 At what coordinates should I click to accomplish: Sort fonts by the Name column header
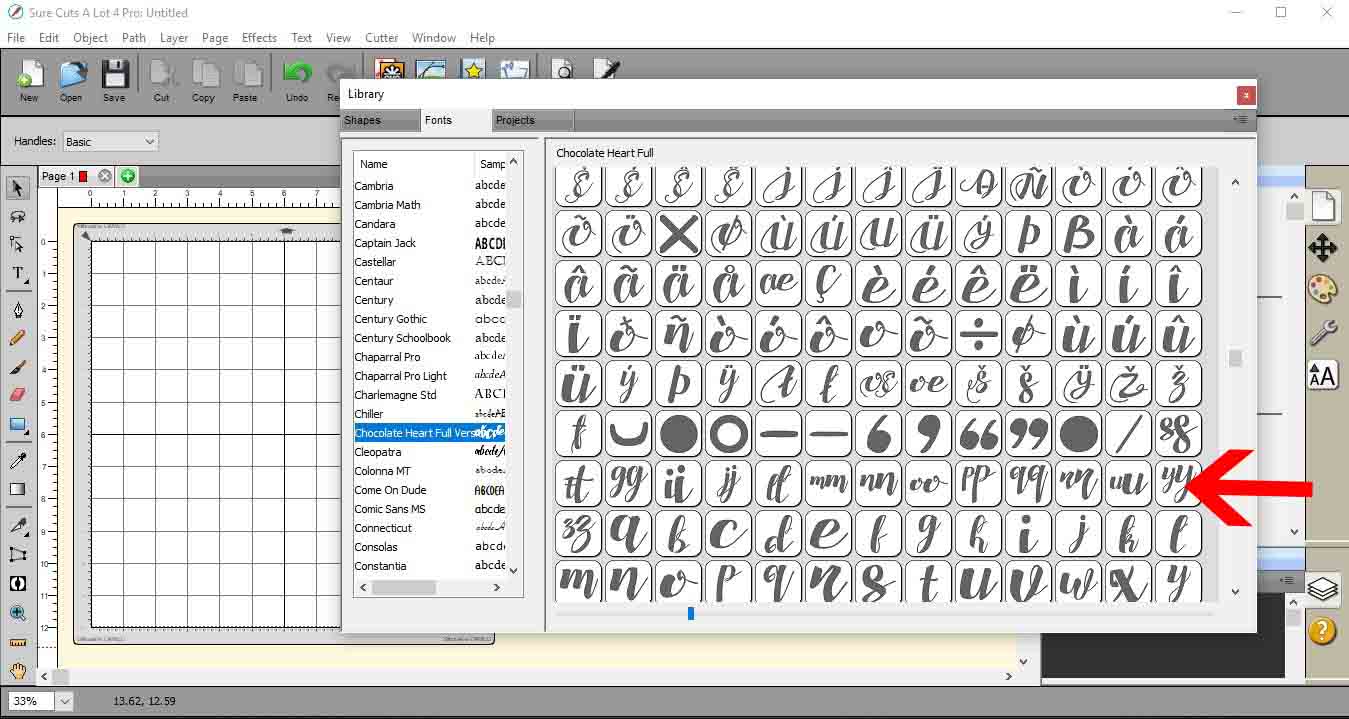click(x=414, y=164)
